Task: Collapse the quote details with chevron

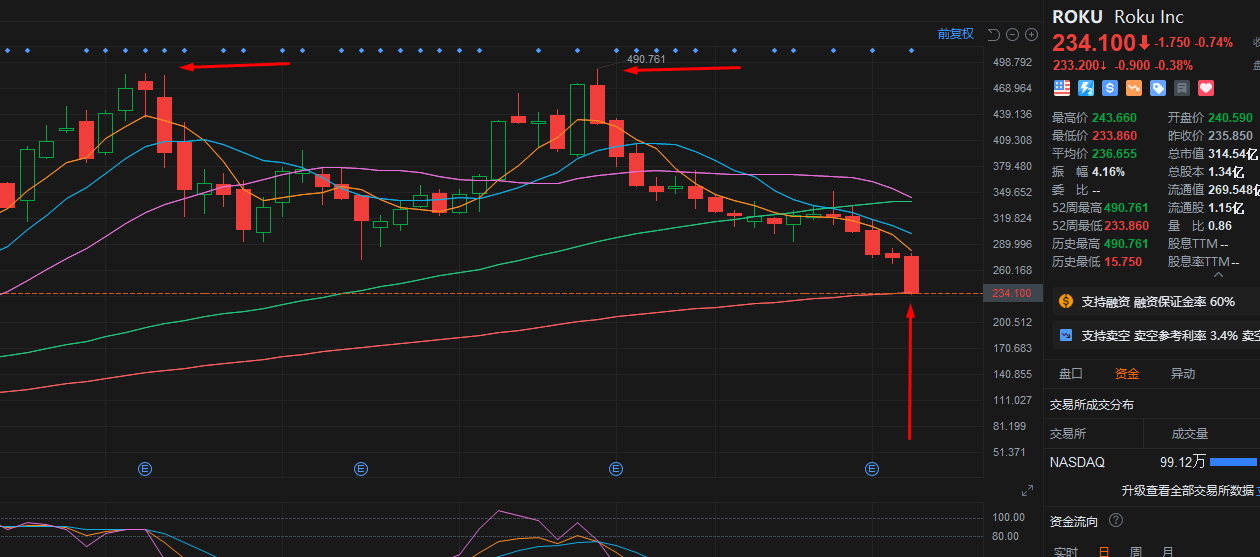Action: 1218,274
